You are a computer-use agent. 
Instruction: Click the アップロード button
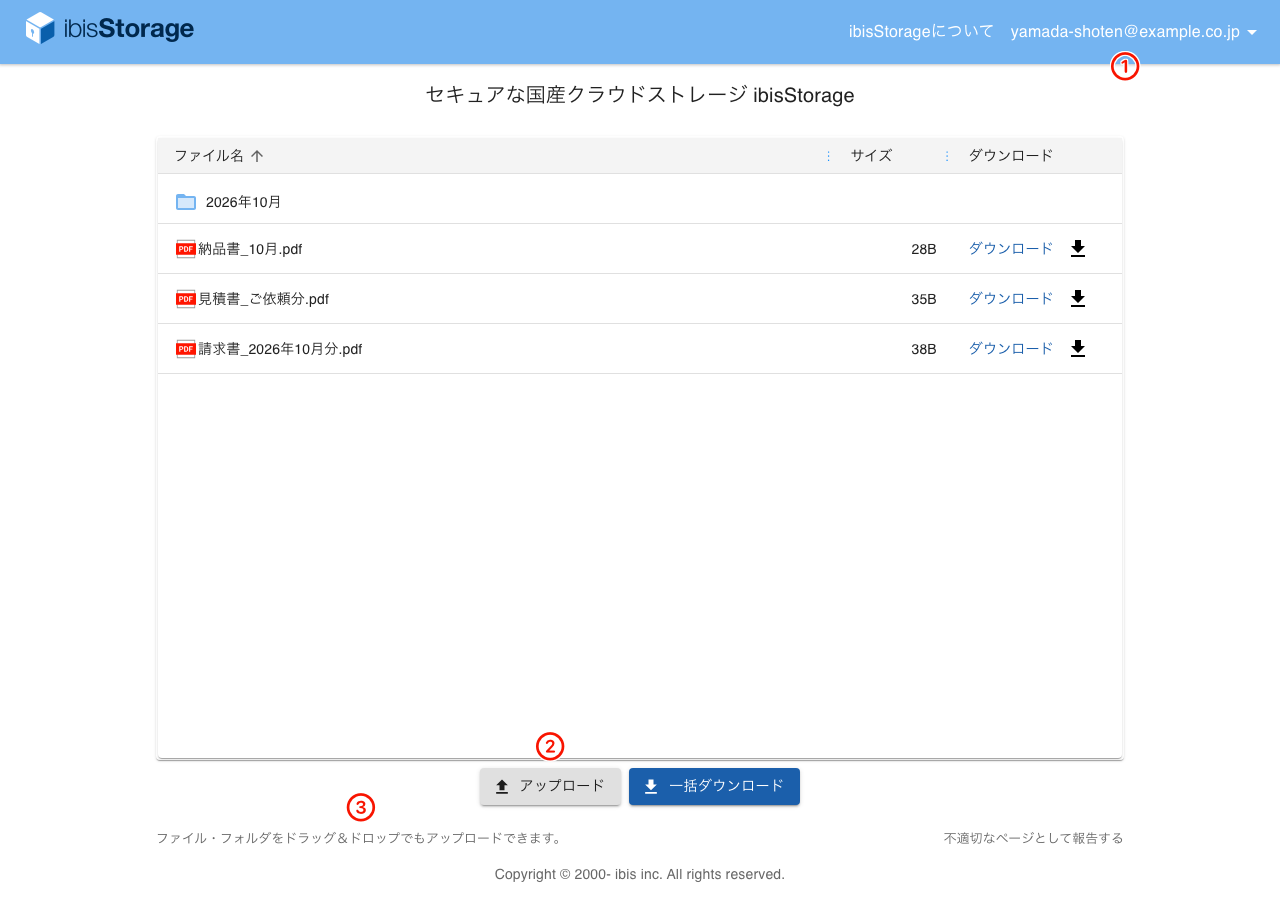550,786
